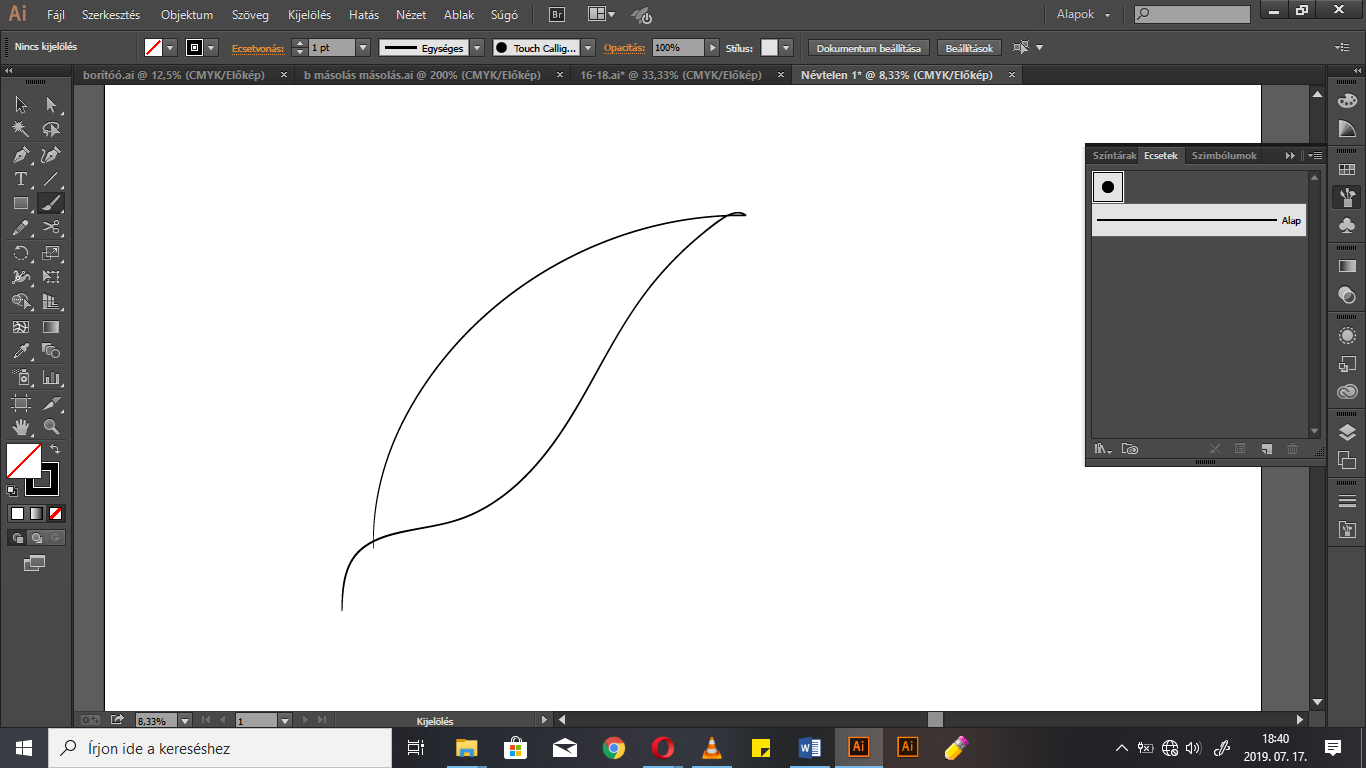Screen dimensions: 1366x768
Task: Open the Ablak menu
Action: [x=459, y=15]
